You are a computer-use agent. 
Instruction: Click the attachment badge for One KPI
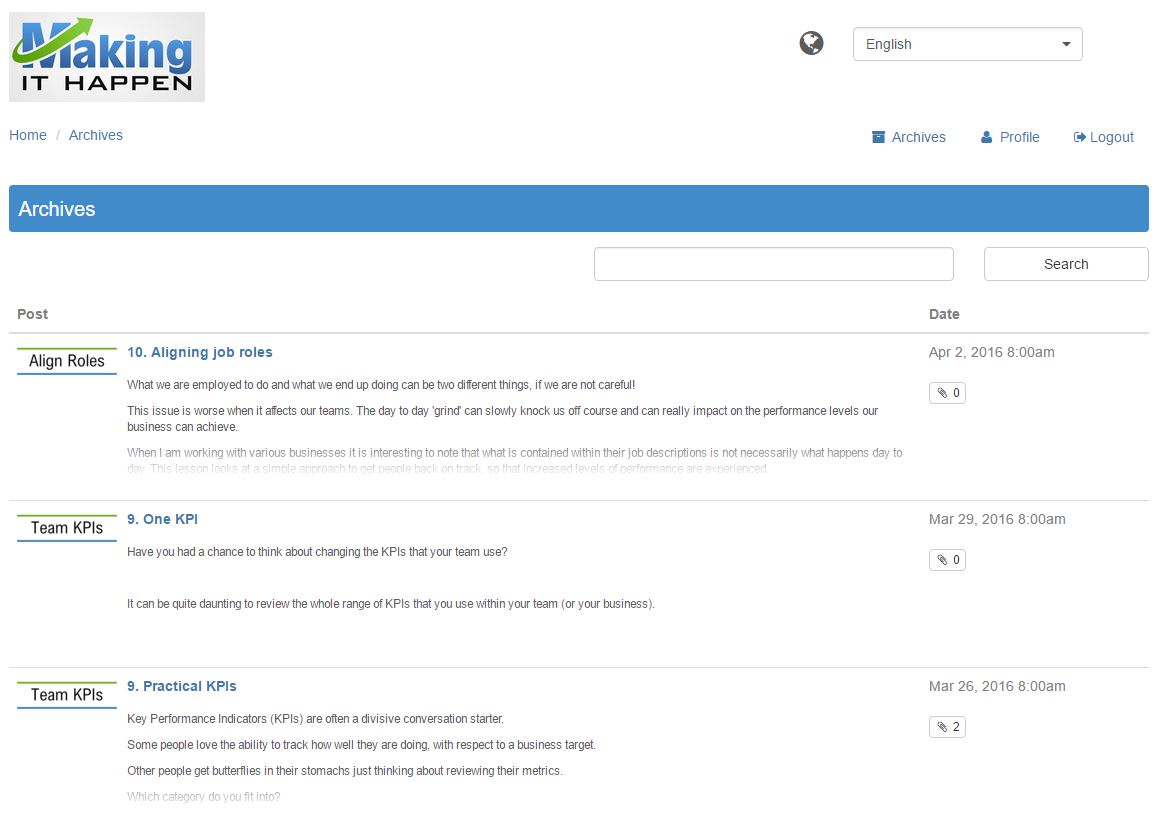click(947, 560)
